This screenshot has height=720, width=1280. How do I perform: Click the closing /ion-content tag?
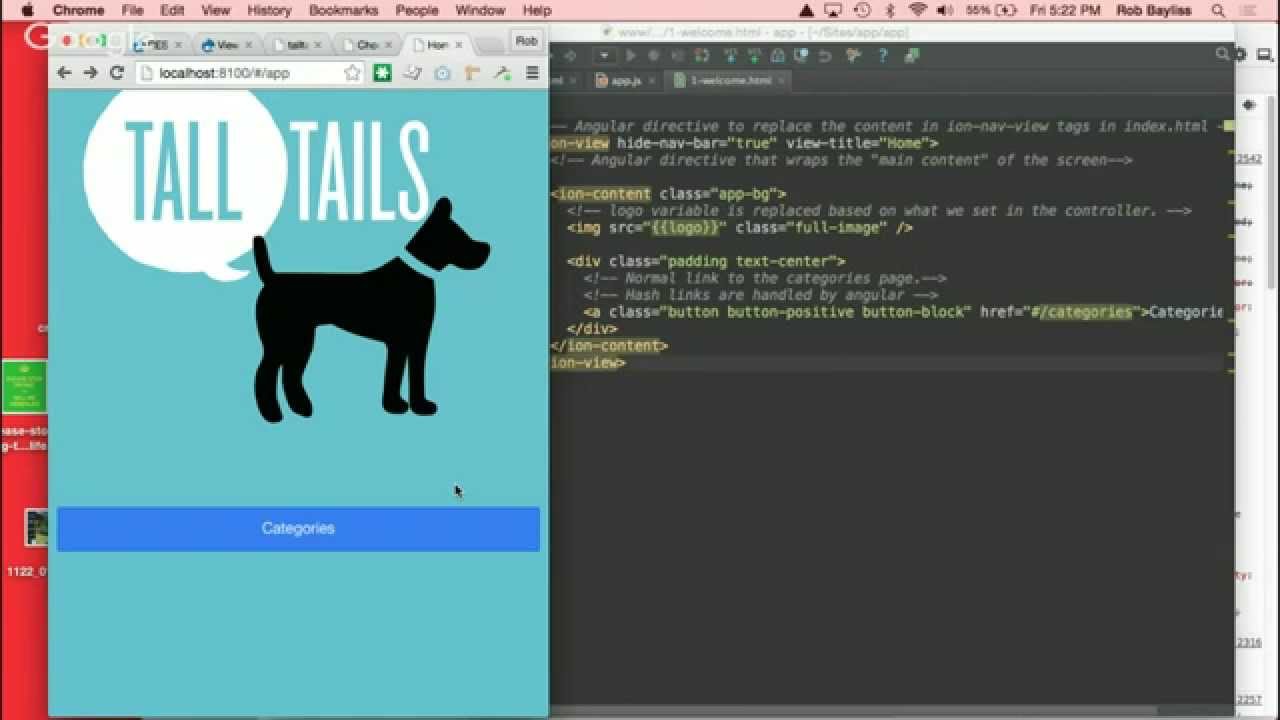[x=609, y=346]
